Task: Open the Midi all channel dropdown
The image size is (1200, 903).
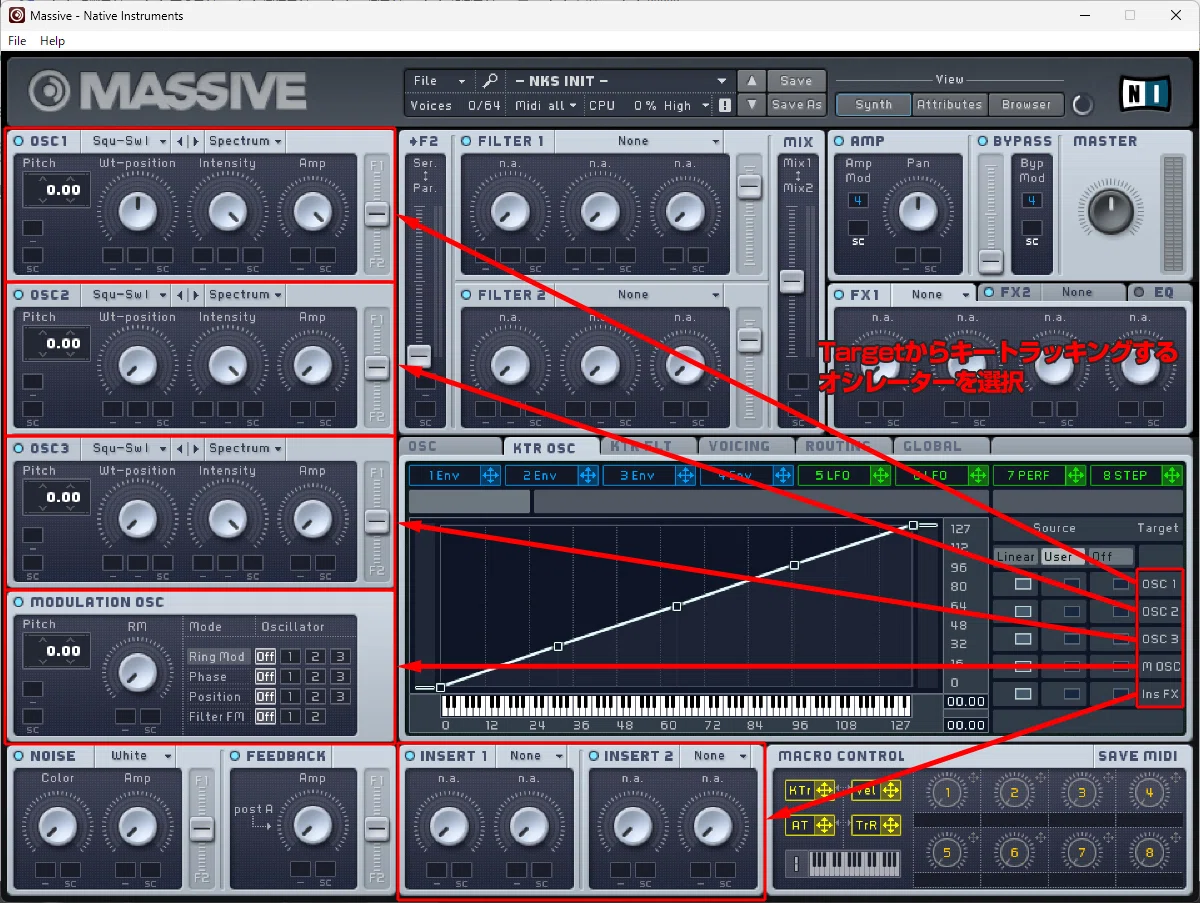Action: pyautogui.click(x=546, y=105)
